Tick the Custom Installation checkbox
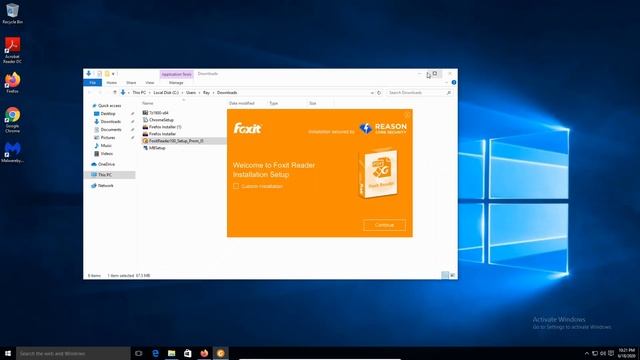 click(x=236, y=186)
